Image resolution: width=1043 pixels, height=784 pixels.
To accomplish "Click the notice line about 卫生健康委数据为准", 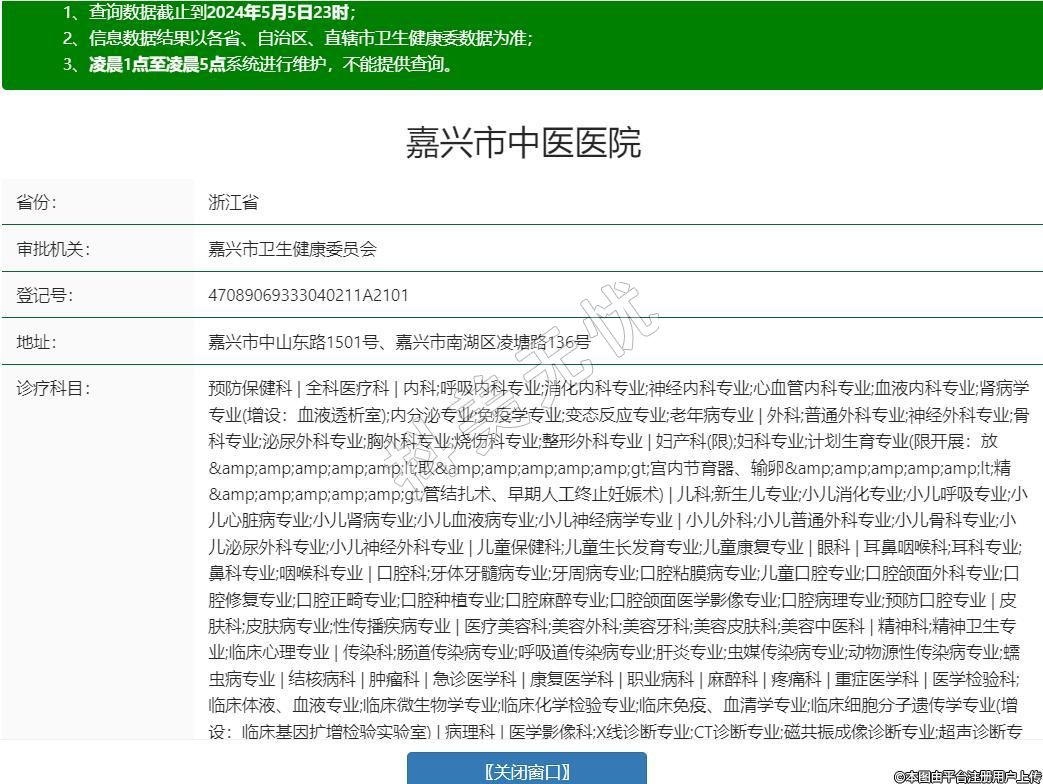I will [310, 39].
